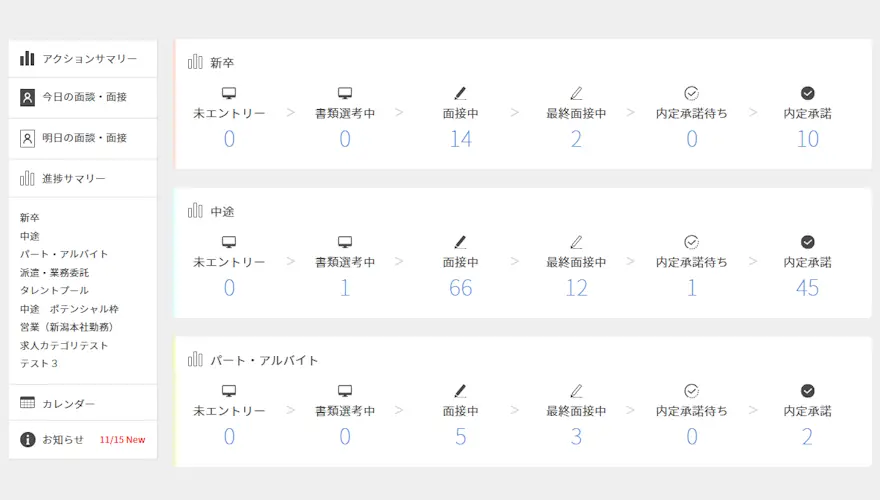Click the お知らせ info icon
Viewport: 880px width, 500px height.
[28, 440]
